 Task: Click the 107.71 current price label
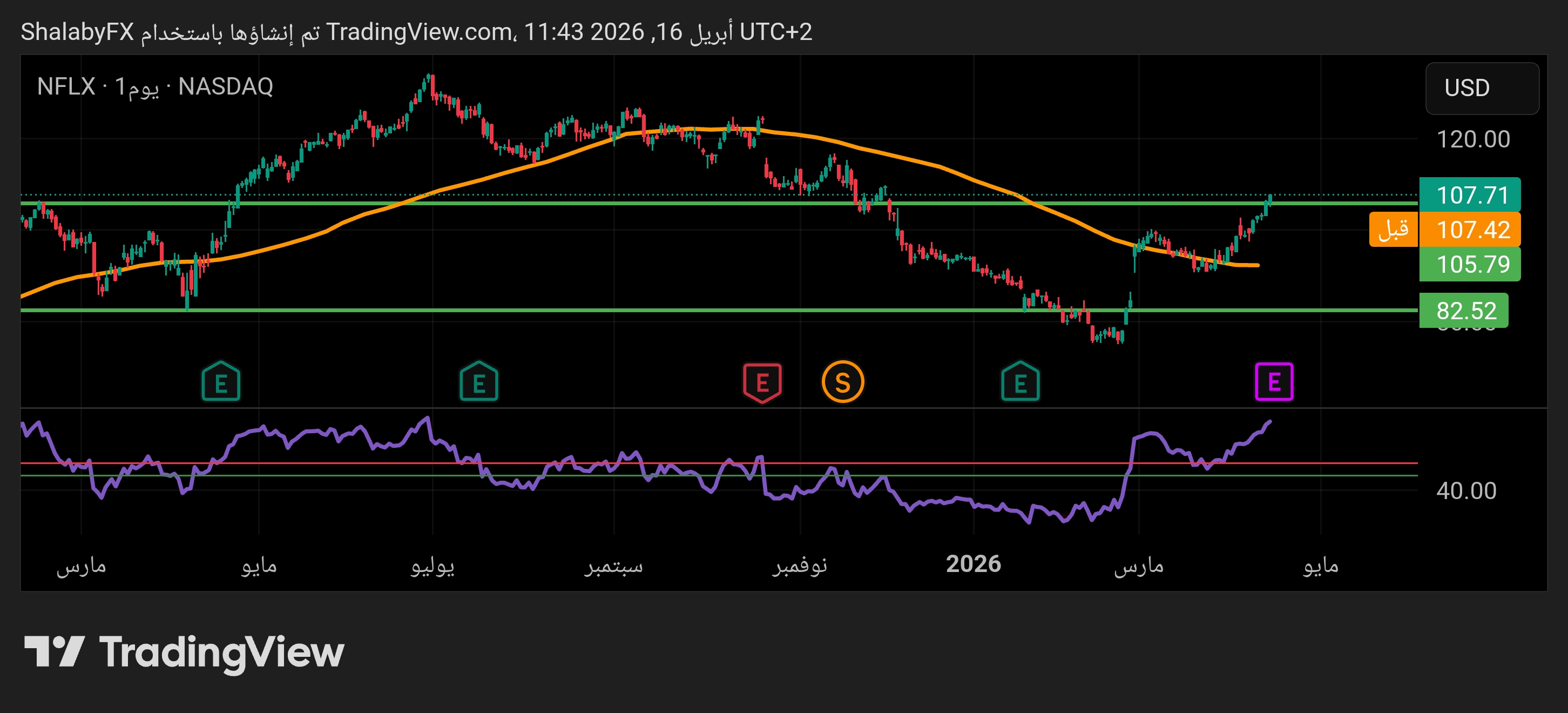point(1469,196)
